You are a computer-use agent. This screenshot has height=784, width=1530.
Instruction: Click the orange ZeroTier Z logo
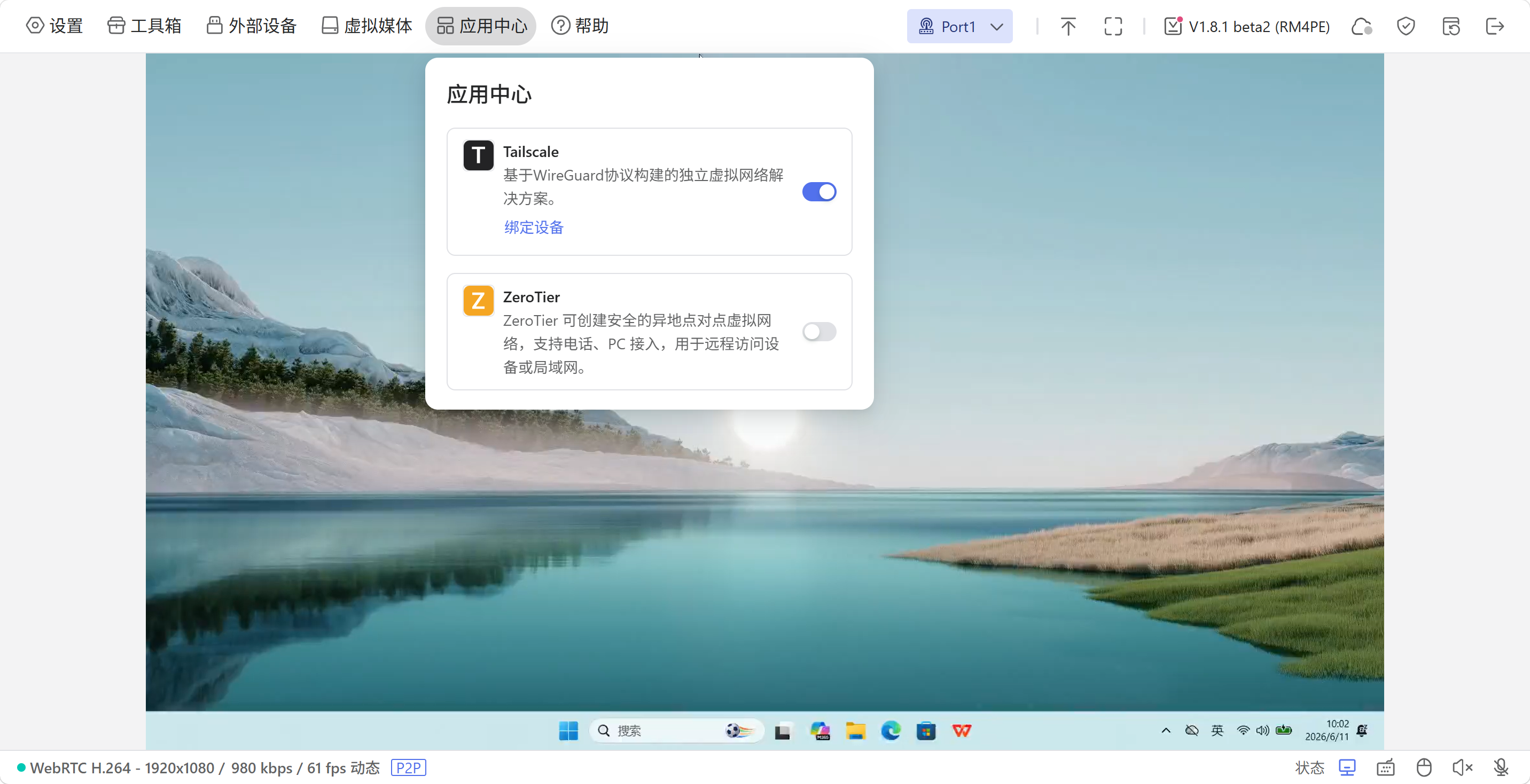(x=478, y=301)
